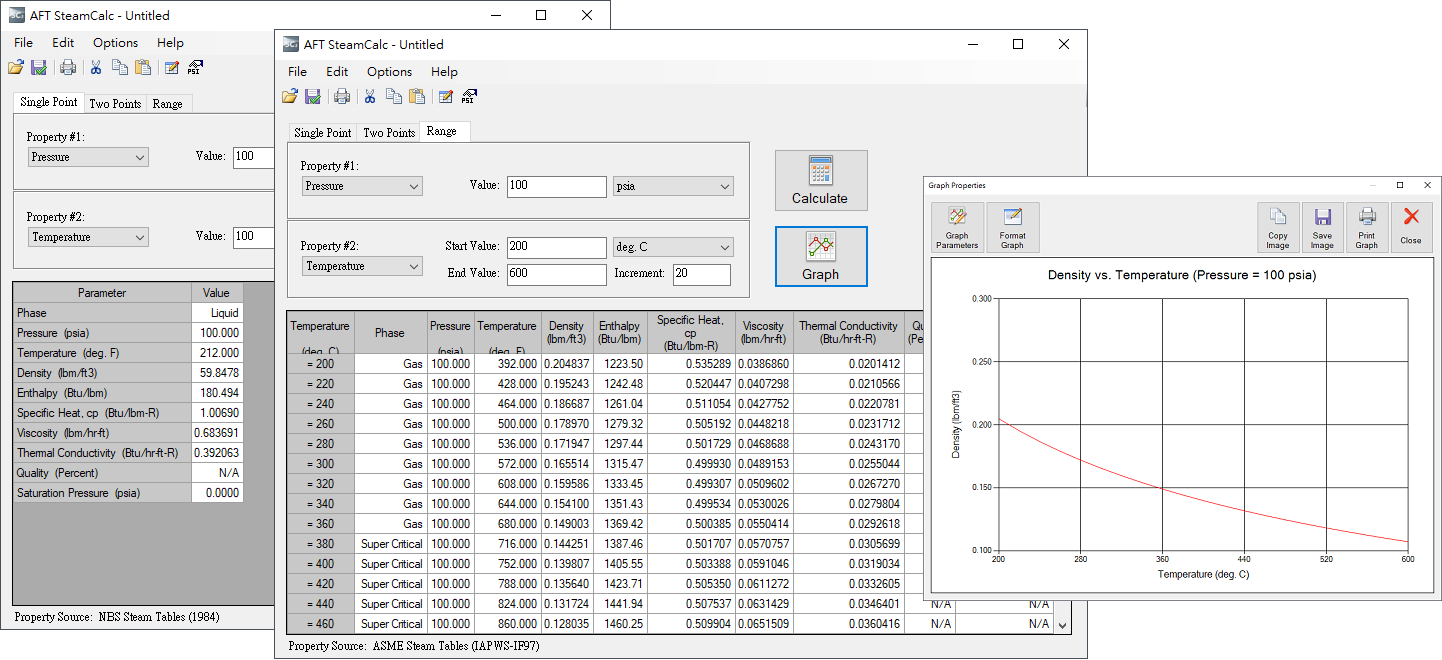
Task: Click Save Image in the Graph Properties window
Action: click(1322, 228)
